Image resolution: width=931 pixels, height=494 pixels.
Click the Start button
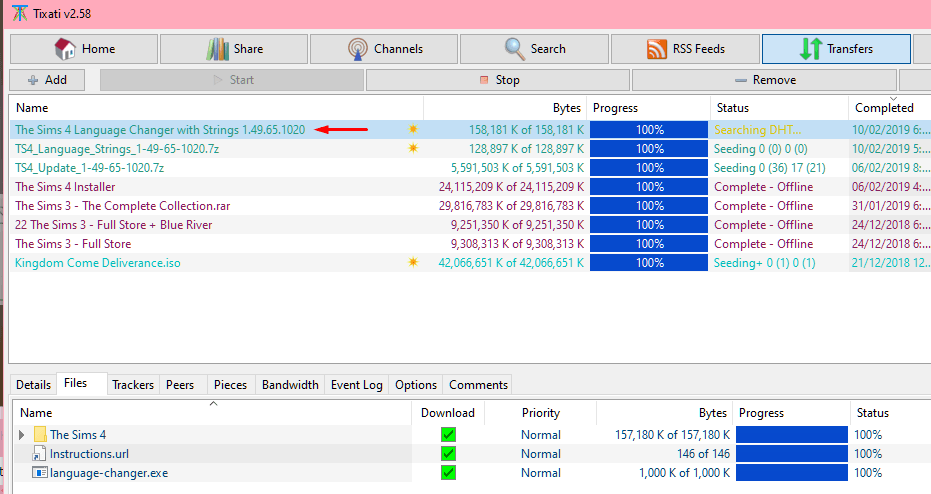(x=232, y=80)
